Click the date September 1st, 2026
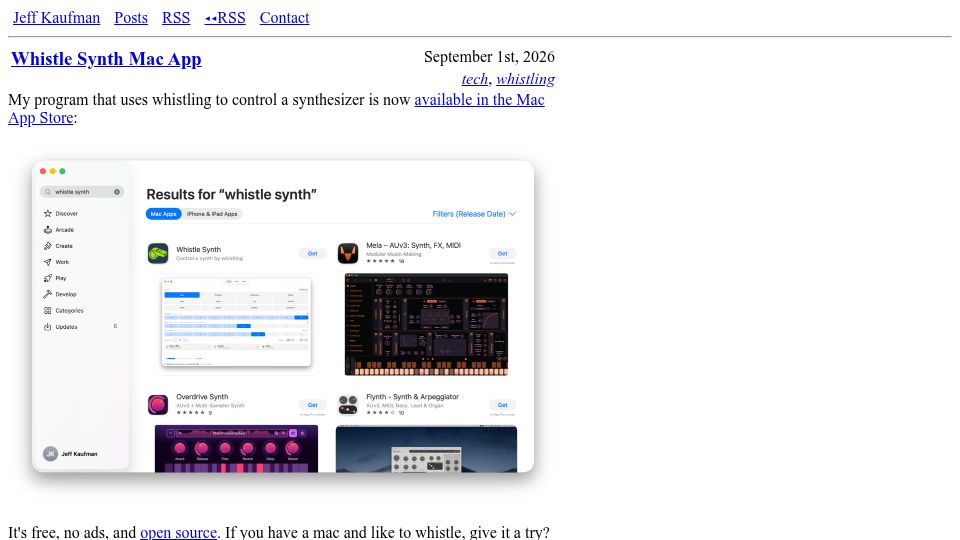 click(489, 57)
